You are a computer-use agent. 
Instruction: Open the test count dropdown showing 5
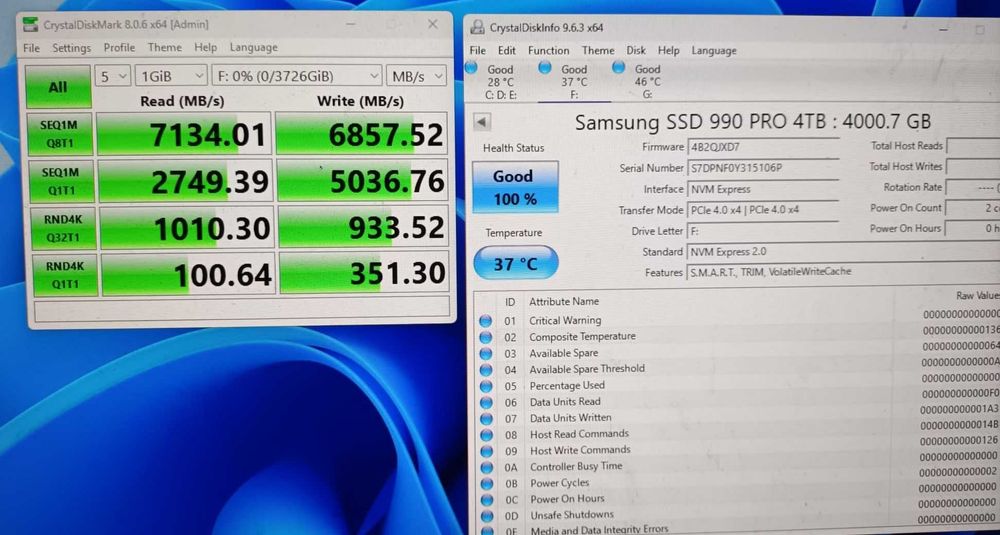pos(113,77)
